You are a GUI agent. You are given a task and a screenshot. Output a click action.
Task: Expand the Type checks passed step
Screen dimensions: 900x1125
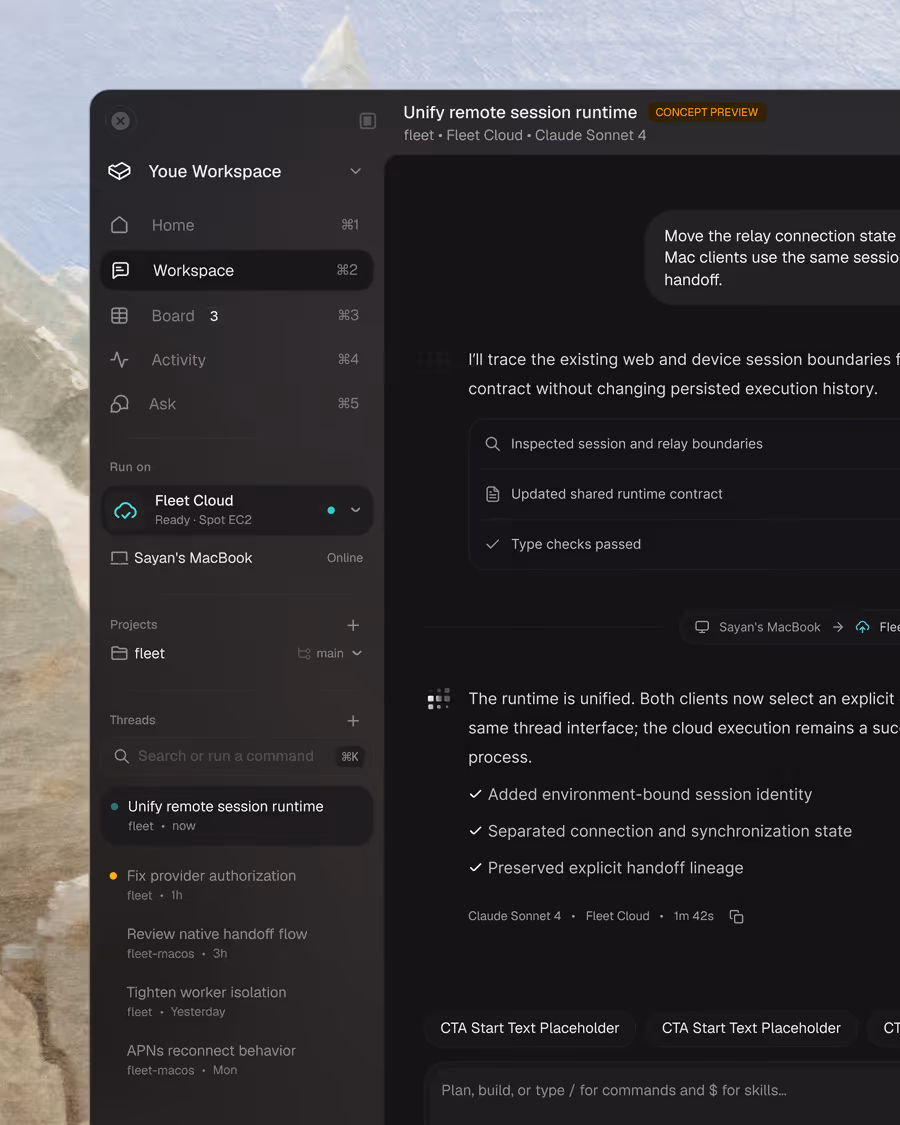coord(684,545)
